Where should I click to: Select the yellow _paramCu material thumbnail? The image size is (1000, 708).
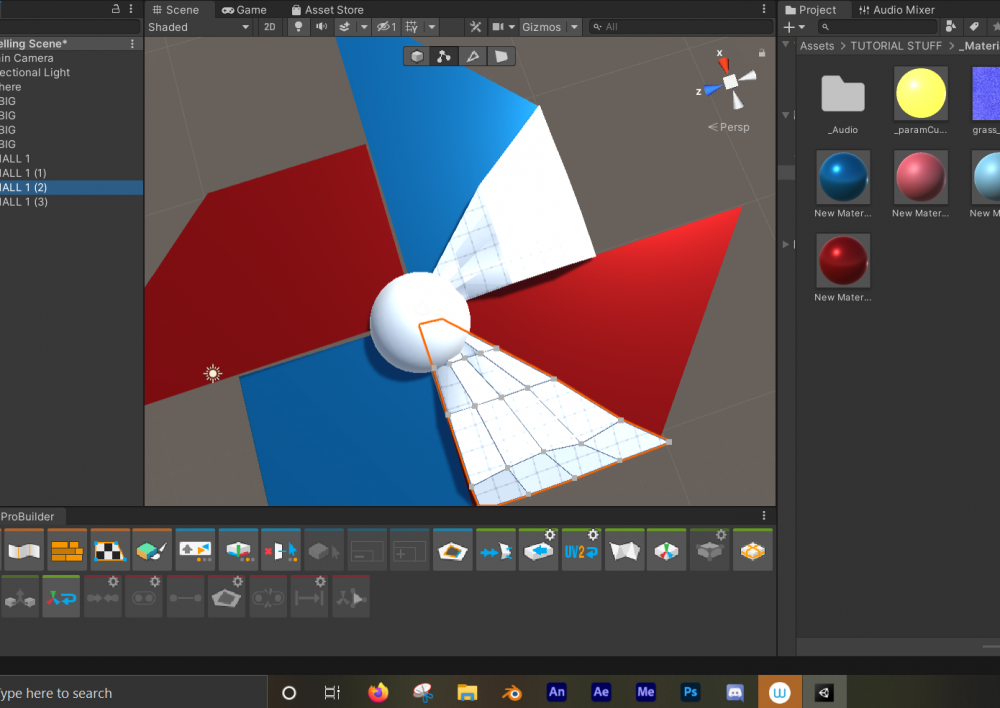tap(921, 94)
